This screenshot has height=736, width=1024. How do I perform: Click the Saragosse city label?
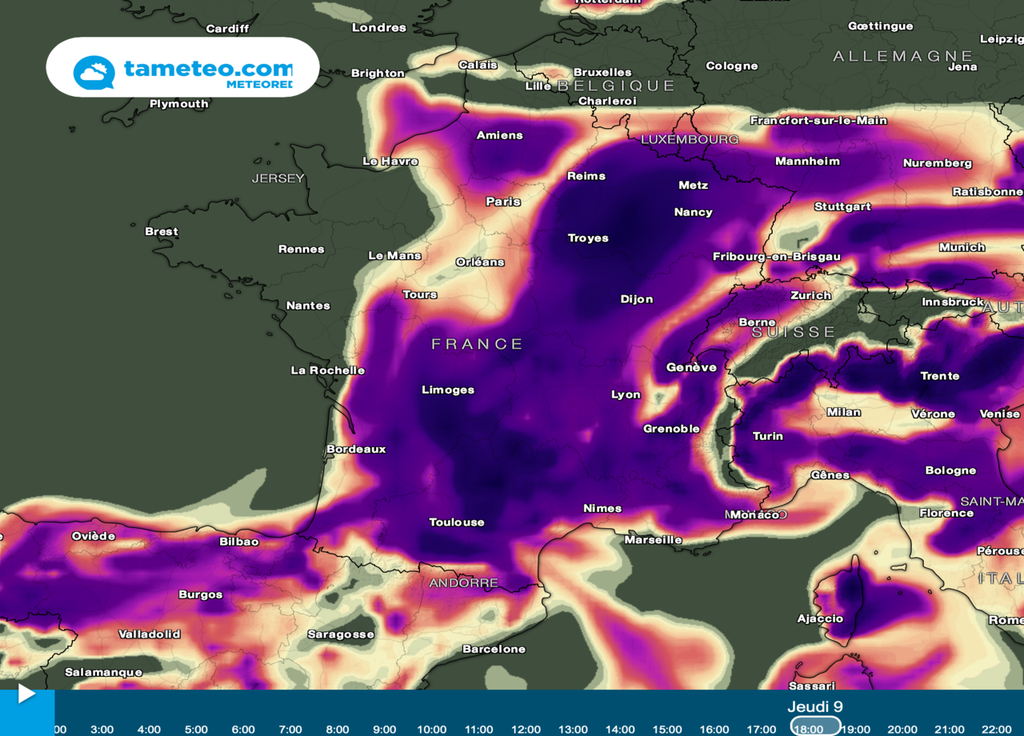341,634
